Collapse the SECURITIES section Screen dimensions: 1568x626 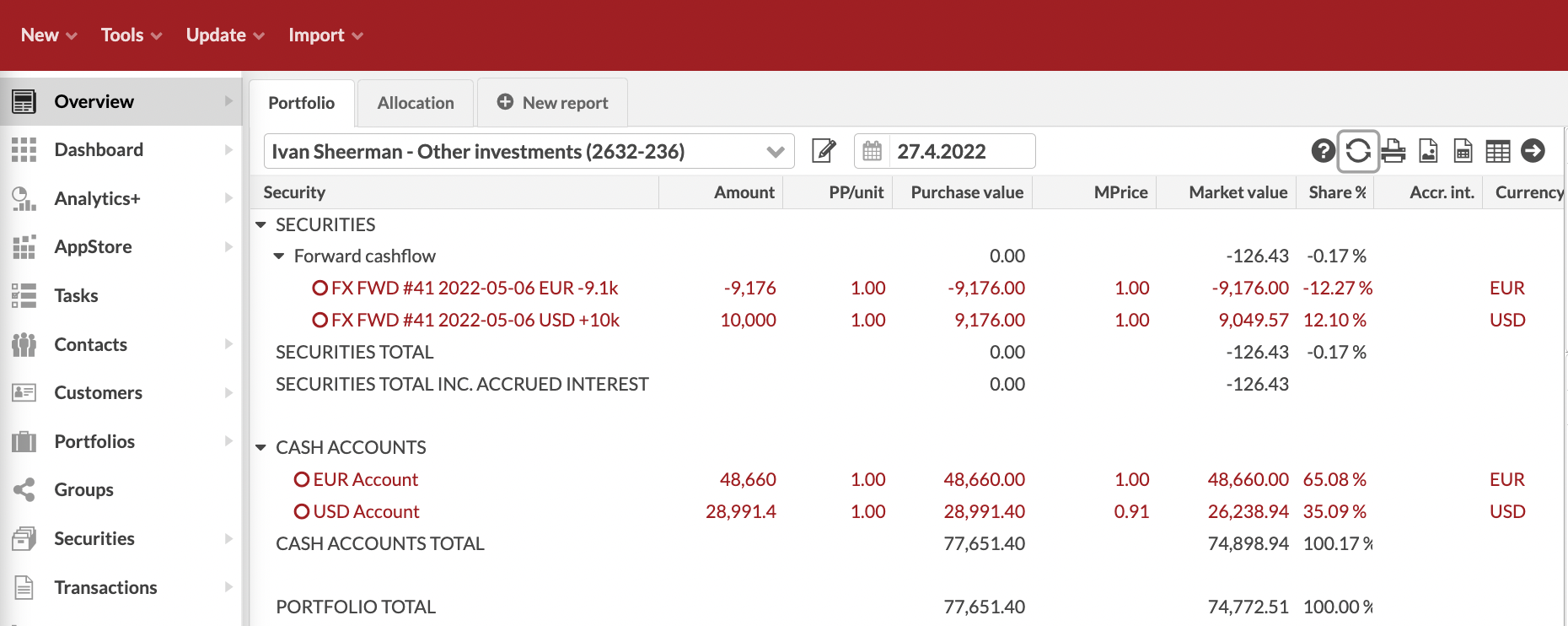point(260,224)
